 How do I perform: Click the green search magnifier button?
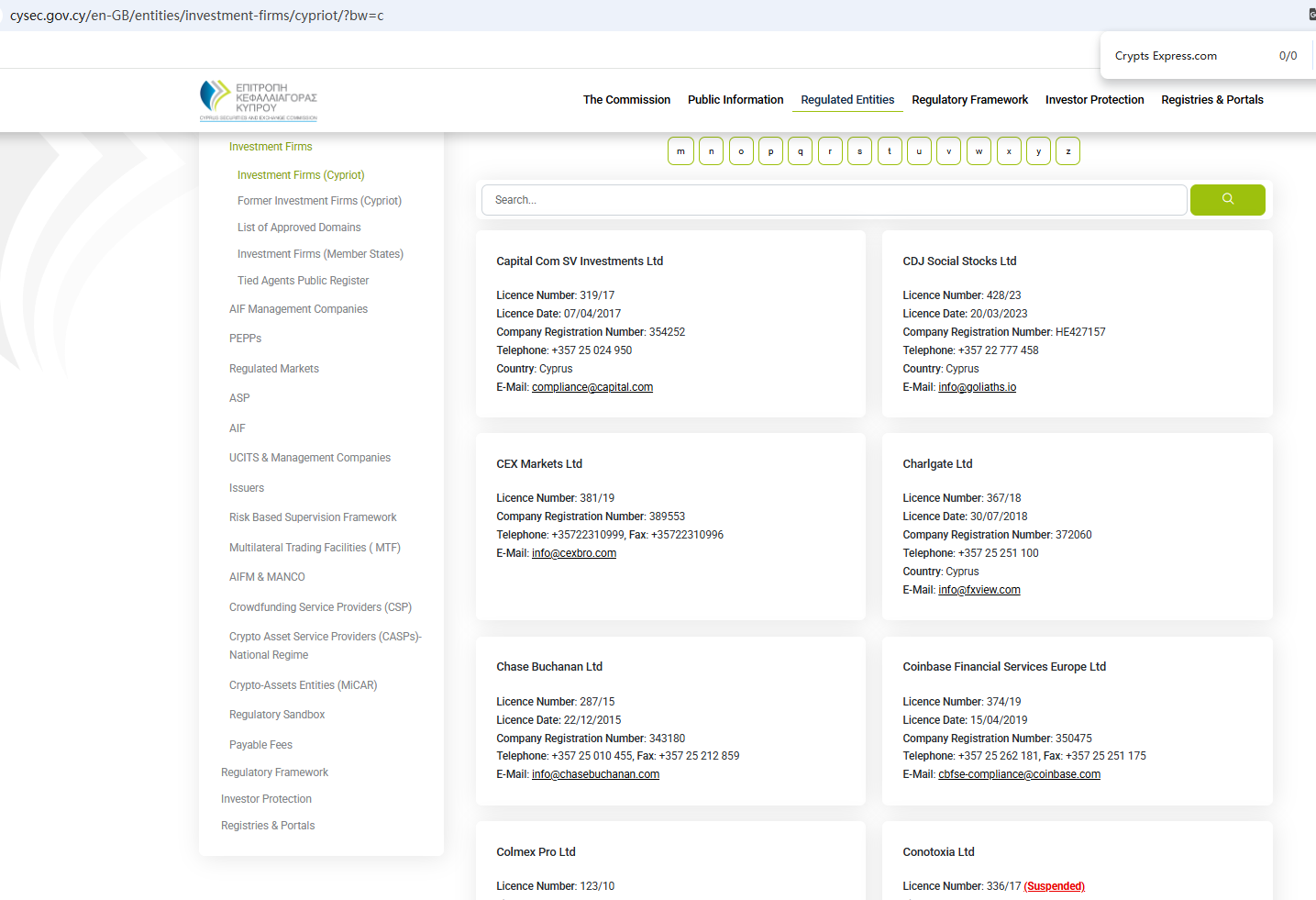(x=1227, y=200)
